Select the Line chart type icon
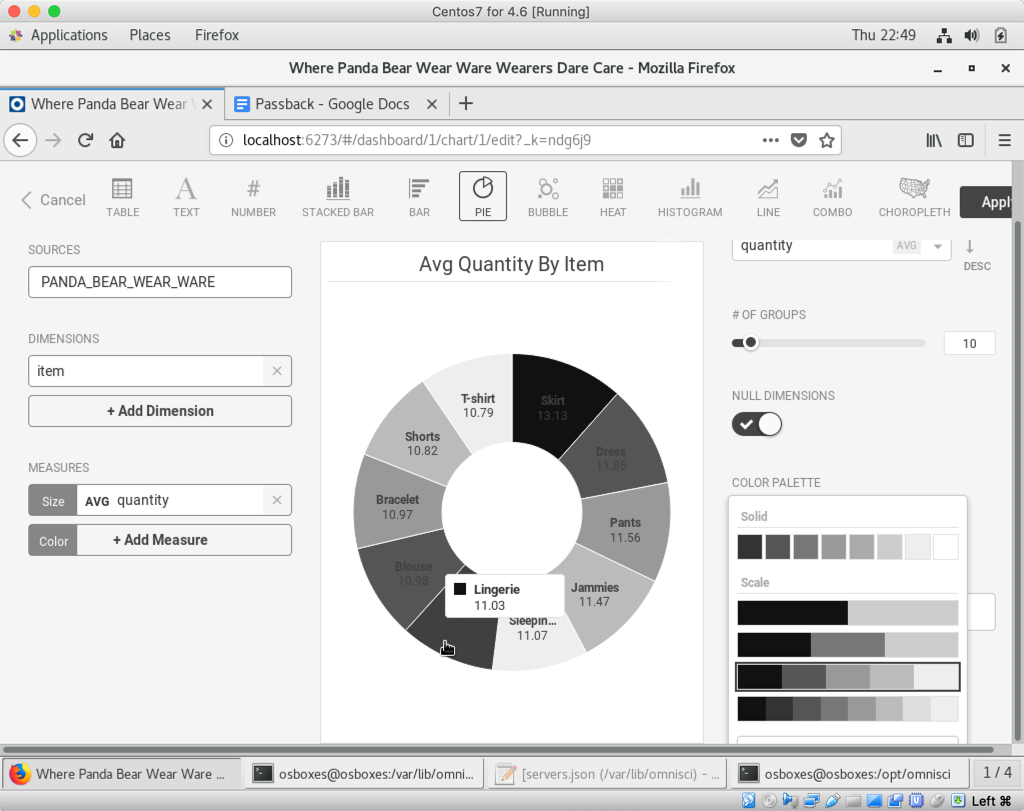The width and height of the screenshot is (1024, 811). coord(768,195)
